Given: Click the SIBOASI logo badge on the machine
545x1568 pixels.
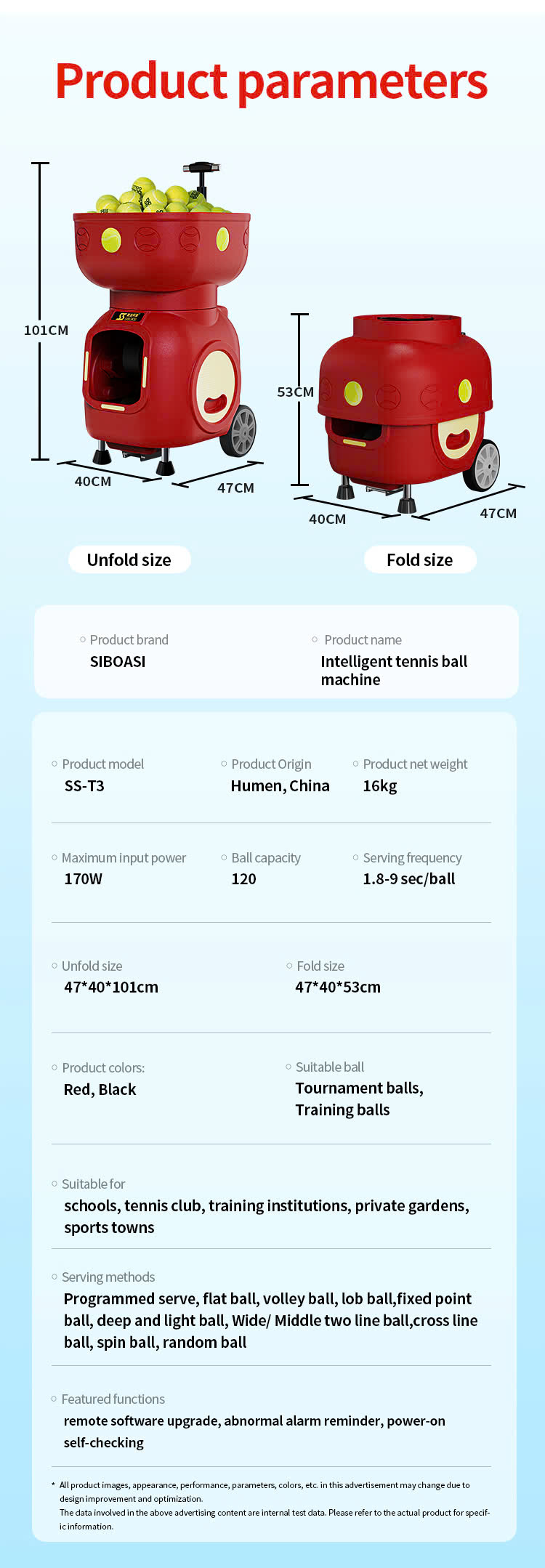Looking at the screenshot, I should tap(129, 317).
